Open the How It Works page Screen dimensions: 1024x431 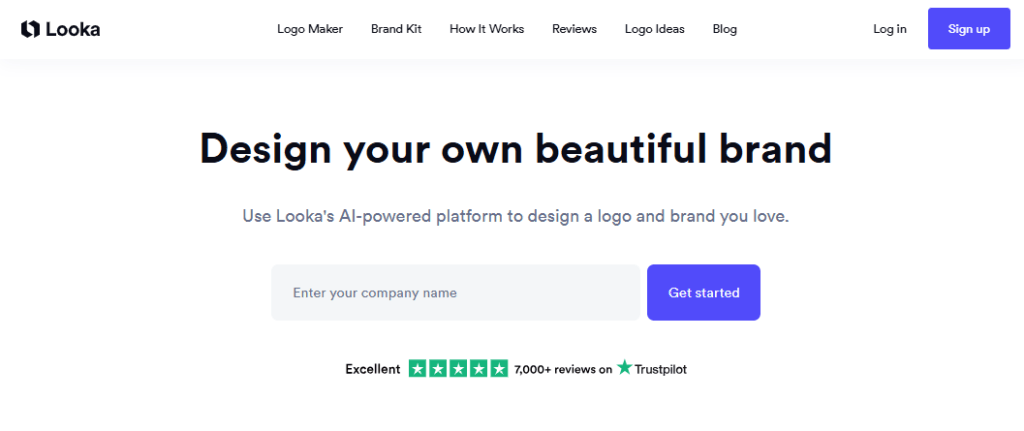487,29
